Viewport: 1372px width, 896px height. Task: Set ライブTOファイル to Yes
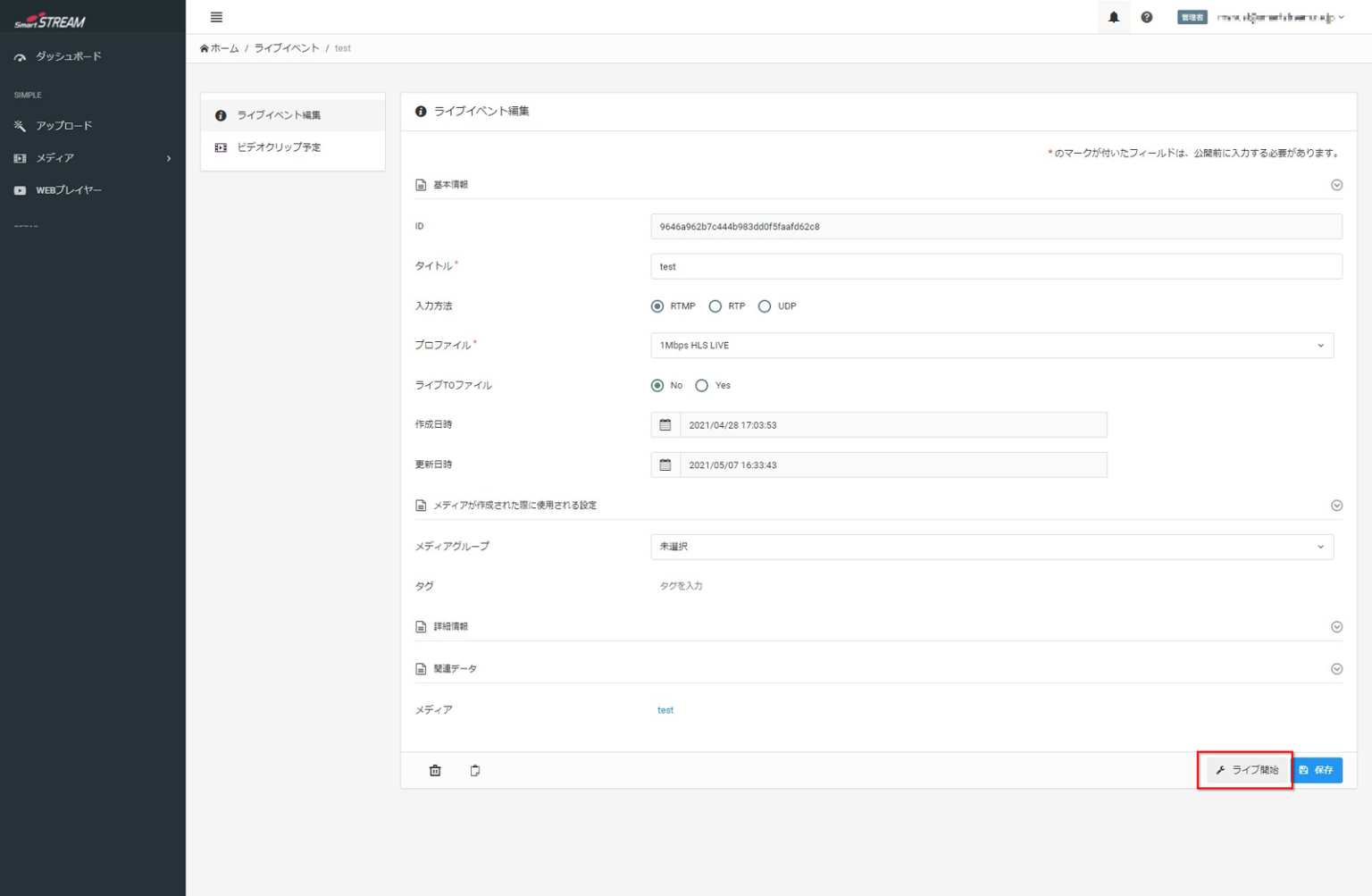[x=702, y=386]
